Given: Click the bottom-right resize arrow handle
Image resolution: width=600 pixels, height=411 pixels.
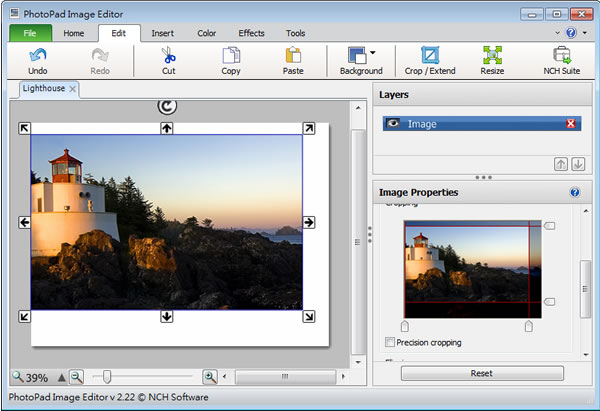Looking at the screenshot, I should [x=309, y=316].
